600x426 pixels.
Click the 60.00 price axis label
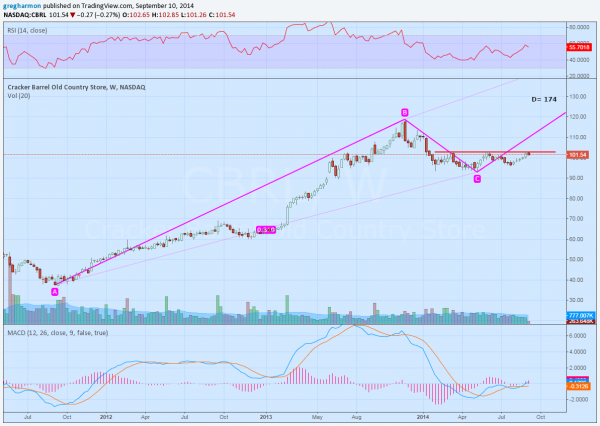pyautogui.click(x=578, y=239)
